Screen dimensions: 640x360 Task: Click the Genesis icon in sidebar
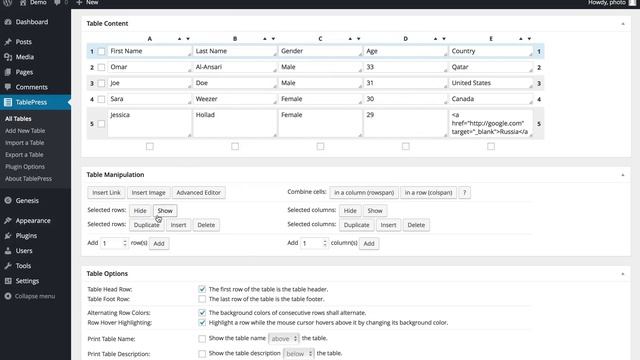tap(8, 200)
